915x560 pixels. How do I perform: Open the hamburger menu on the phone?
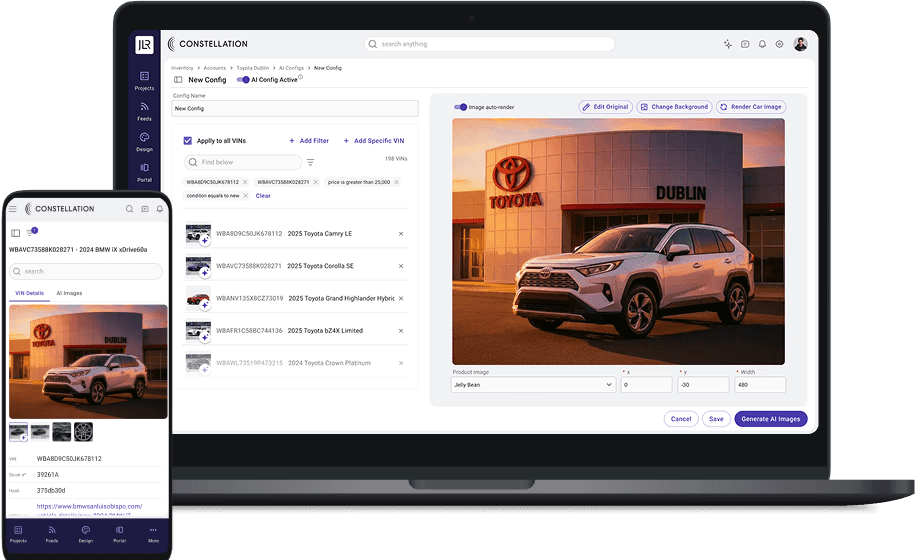point(13,208)
